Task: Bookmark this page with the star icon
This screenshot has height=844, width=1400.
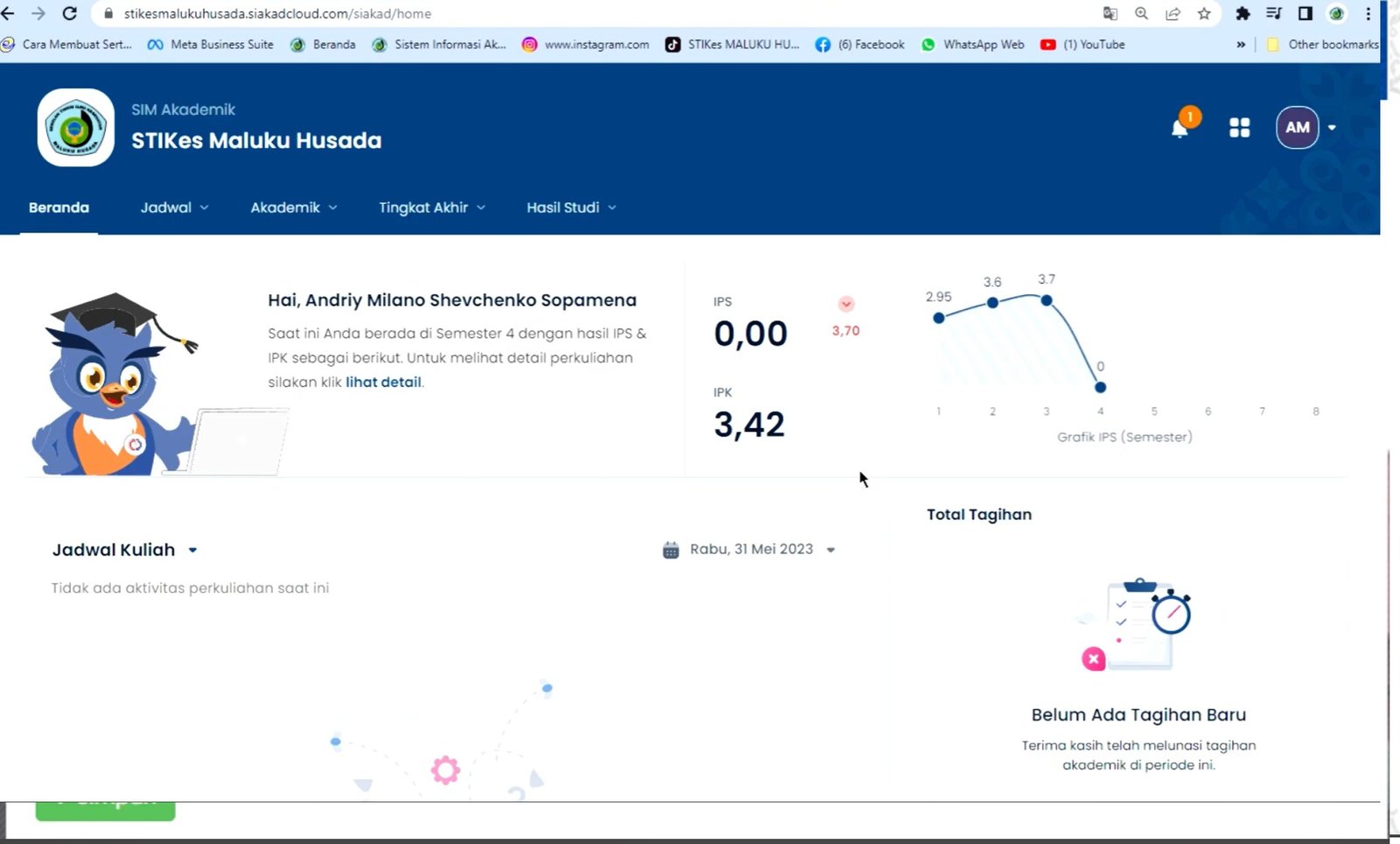Action: pos(1204,13)
